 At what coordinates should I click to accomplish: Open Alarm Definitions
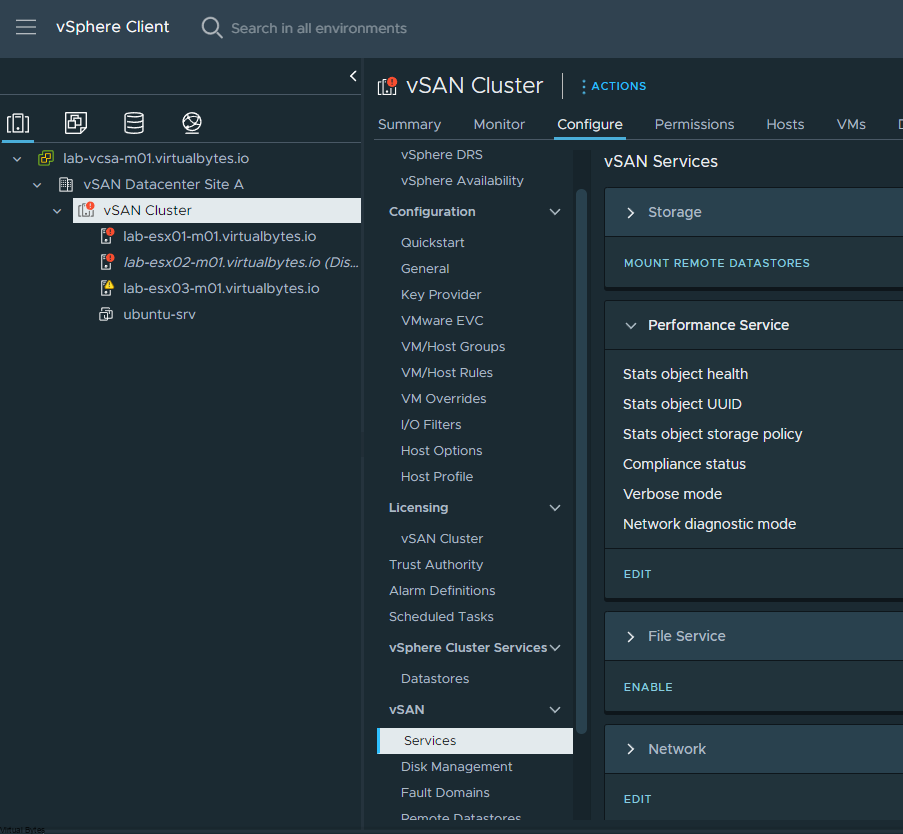click(442, 590)
